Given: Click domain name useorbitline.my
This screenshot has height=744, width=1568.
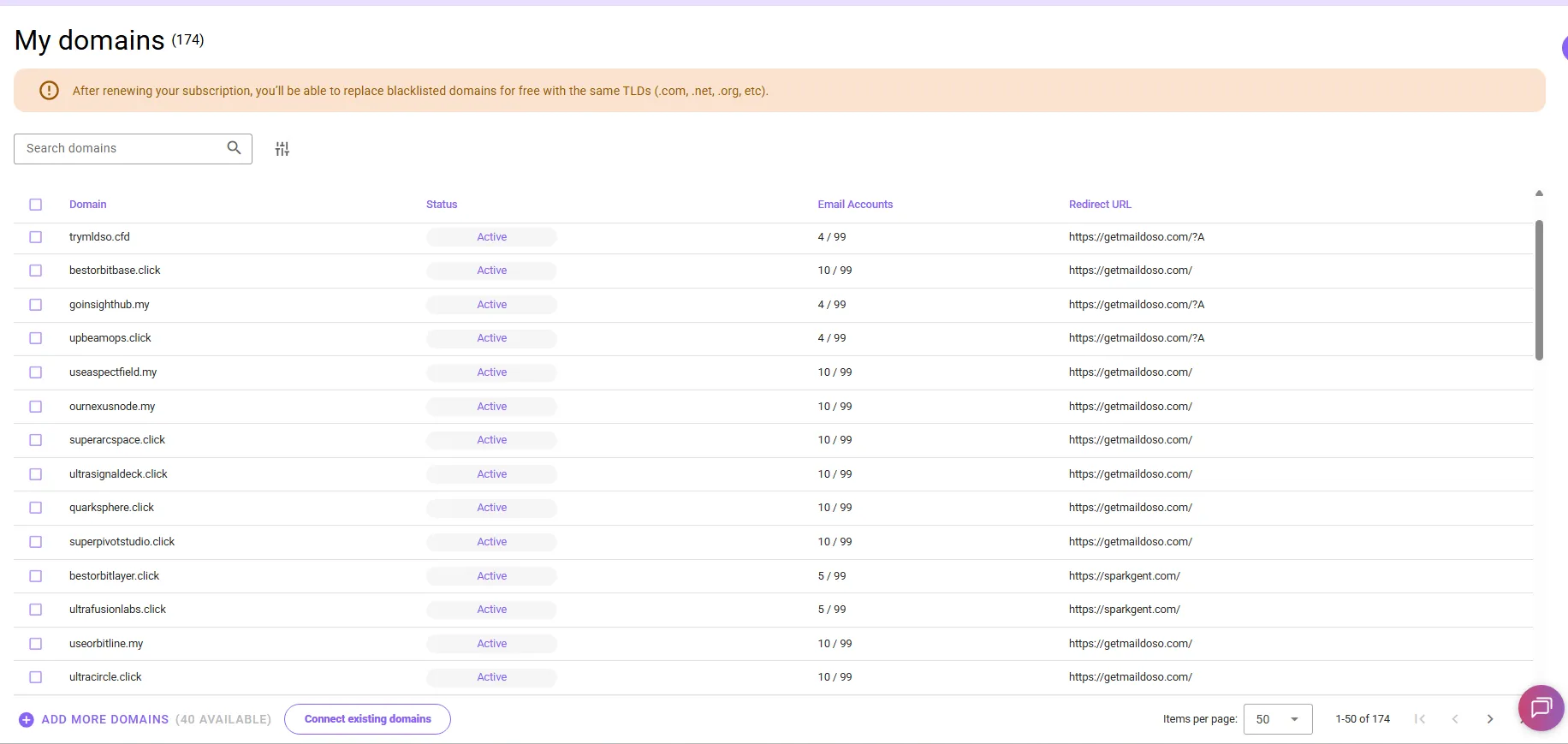Looking at the screenshot, I should (106, 644).
